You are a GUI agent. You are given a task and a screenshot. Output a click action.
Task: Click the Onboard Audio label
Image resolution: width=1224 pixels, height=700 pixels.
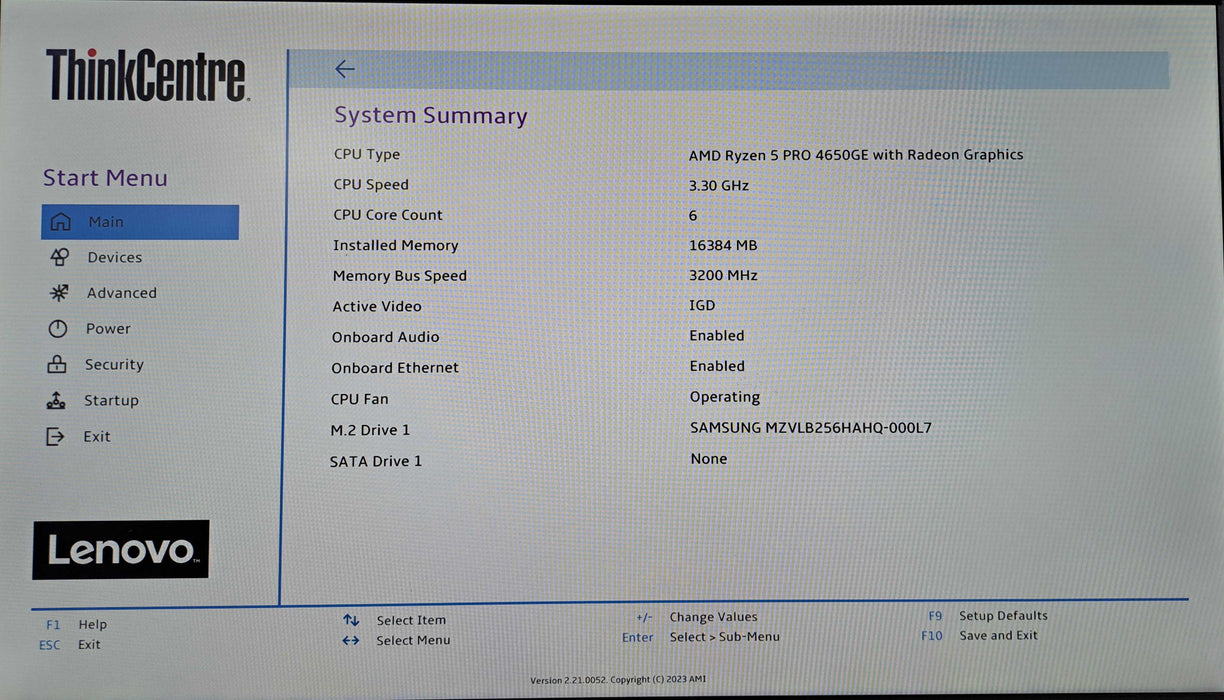click(386, 338)
